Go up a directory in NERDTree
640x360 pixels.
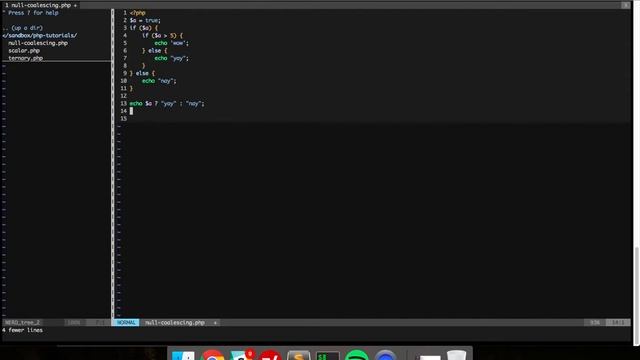22,28
